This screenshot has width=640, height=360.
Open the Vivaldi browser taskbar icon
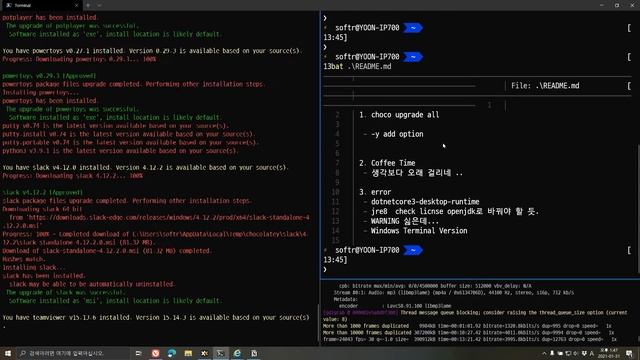pos(156,353)
